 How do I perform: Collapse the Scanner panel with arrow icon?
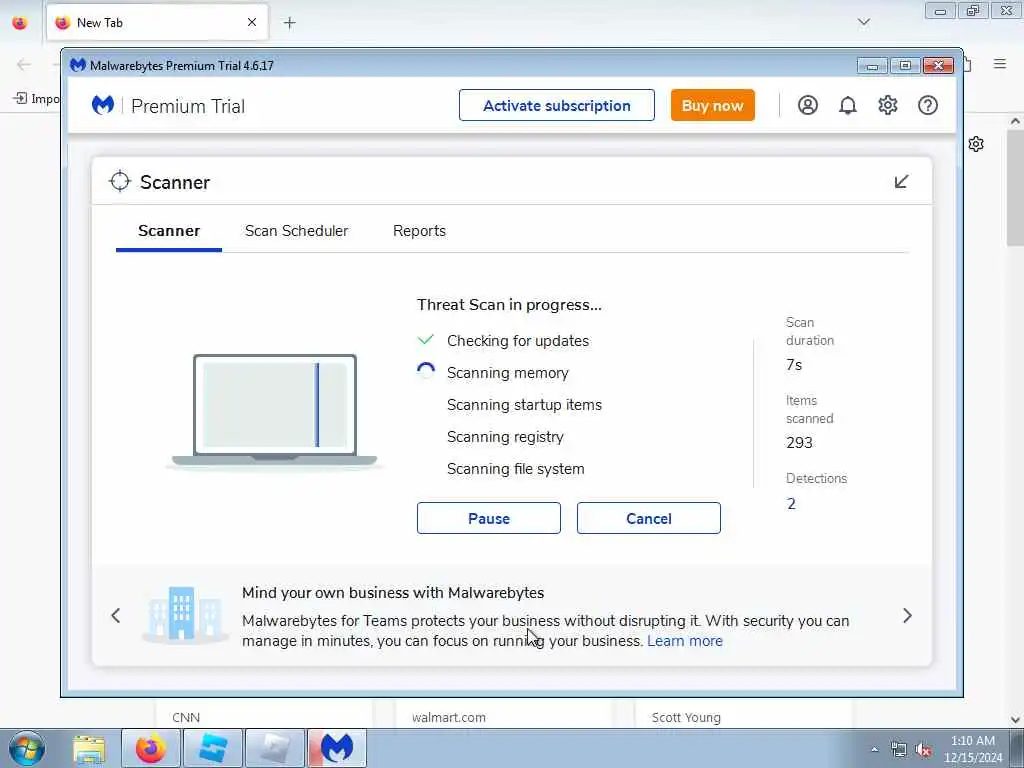pos(901,182)
